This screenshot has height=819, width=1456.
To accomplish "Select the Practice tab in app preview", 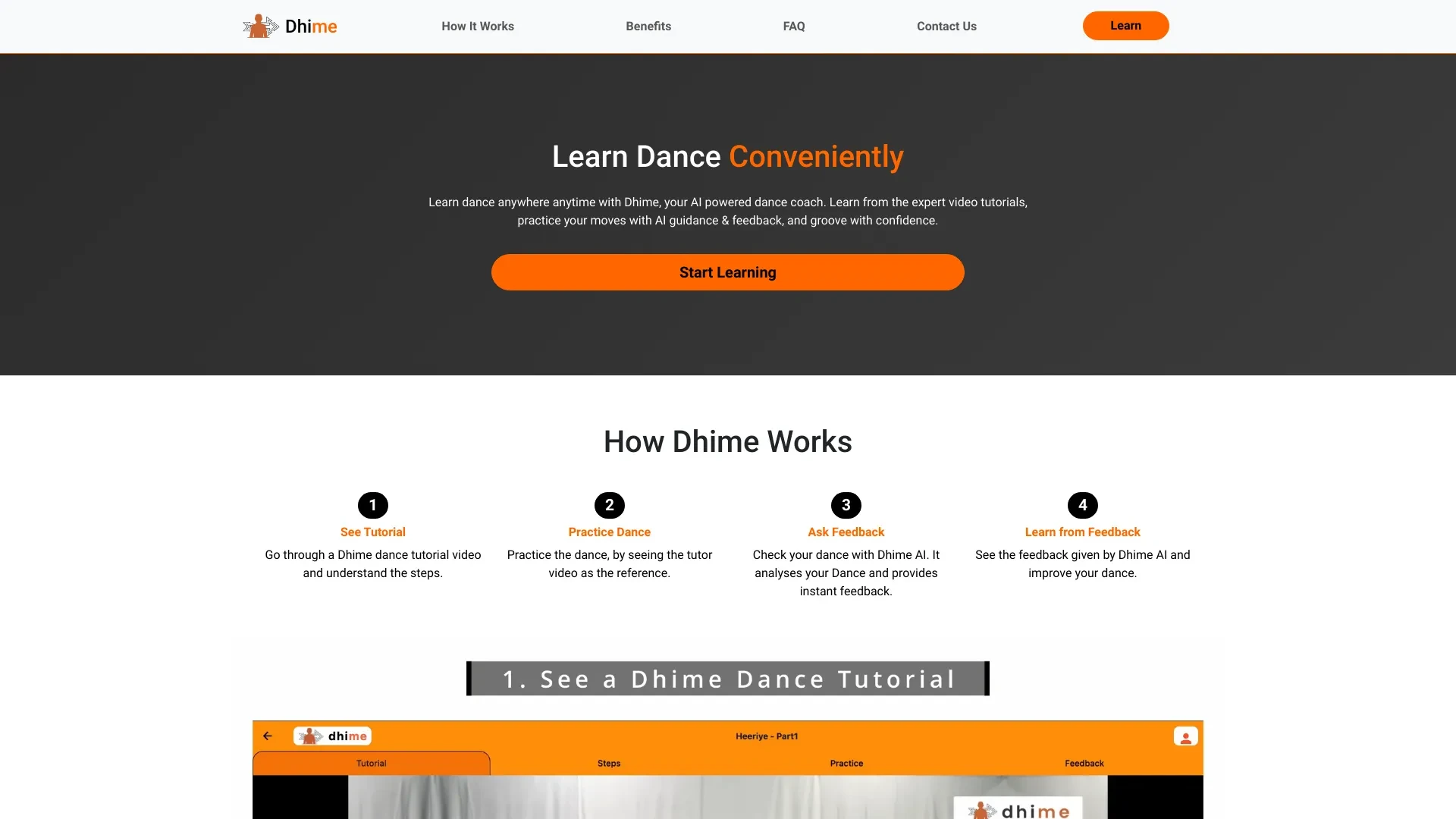I will coord(846,763).
